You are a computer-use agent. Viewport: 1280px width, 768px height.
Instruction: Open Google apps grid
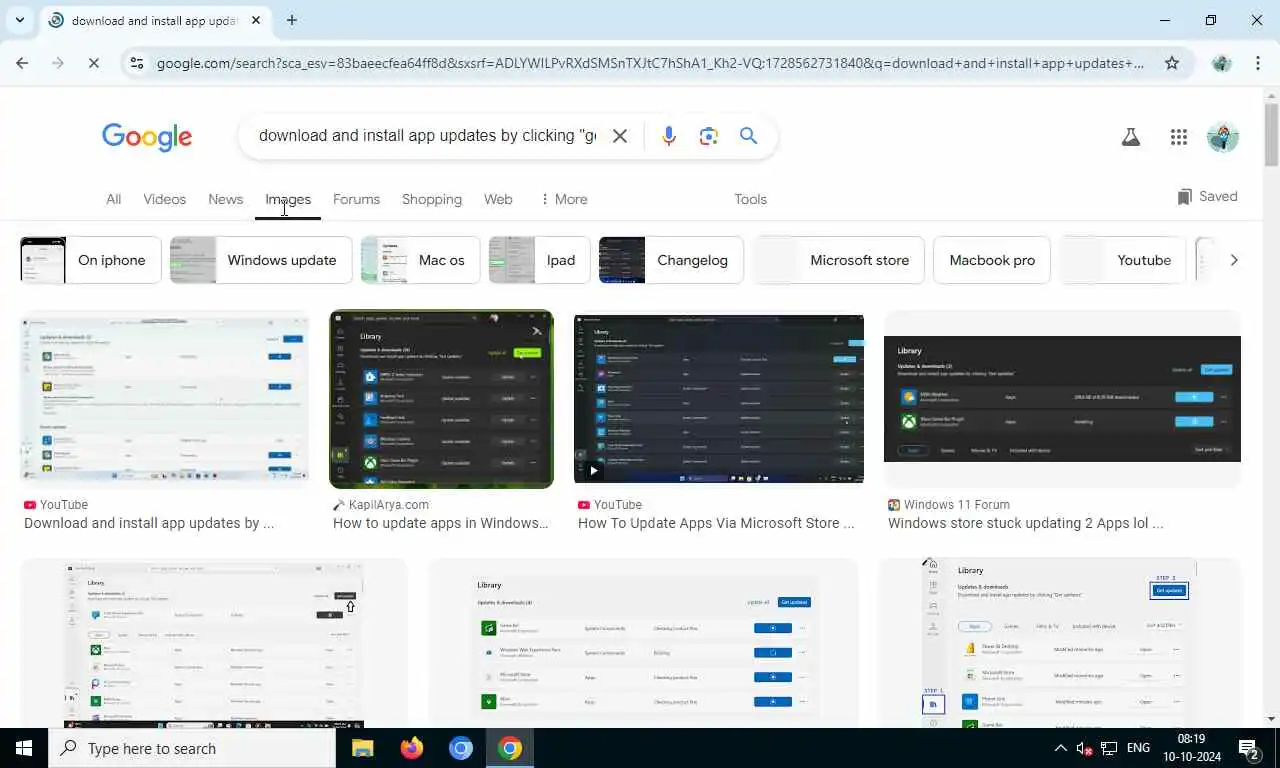[x=1179, y=137]
